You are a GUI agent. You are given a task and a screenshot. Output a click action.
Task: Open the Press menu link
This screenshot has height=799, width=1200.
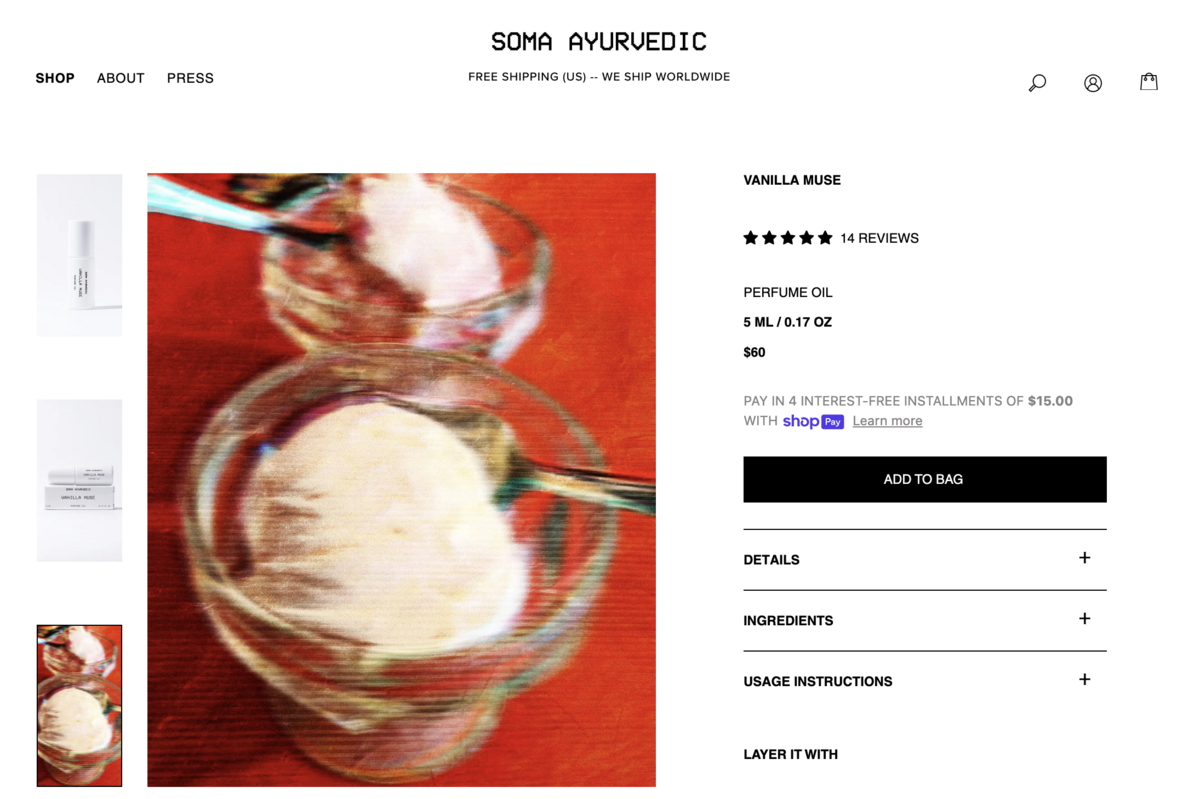click(x=190, y=78)
